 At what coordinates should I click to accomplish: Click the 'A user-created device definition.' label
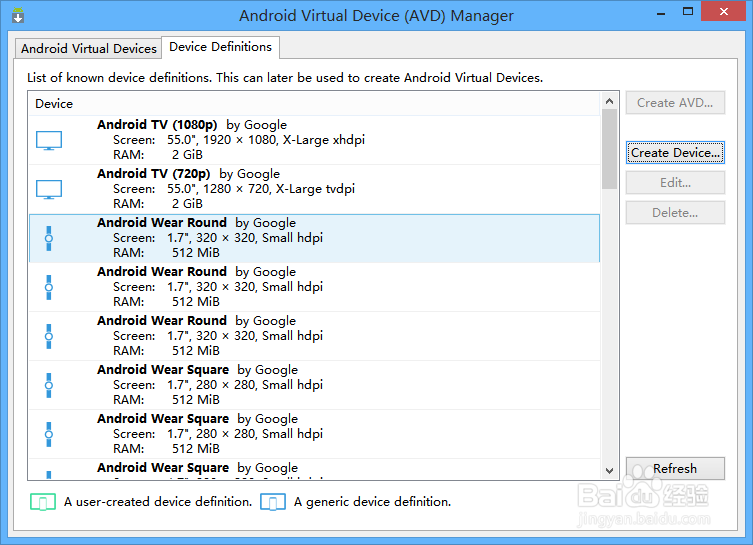pyautogui.click(x=158, y=502)
